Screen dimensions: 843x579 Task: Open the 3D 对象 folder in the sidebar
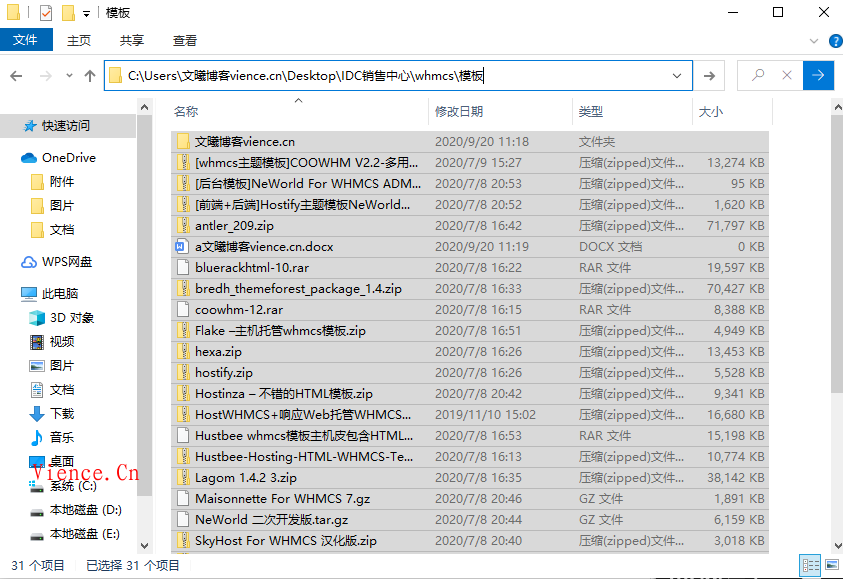pyautogui.click(x=72, y=318)
